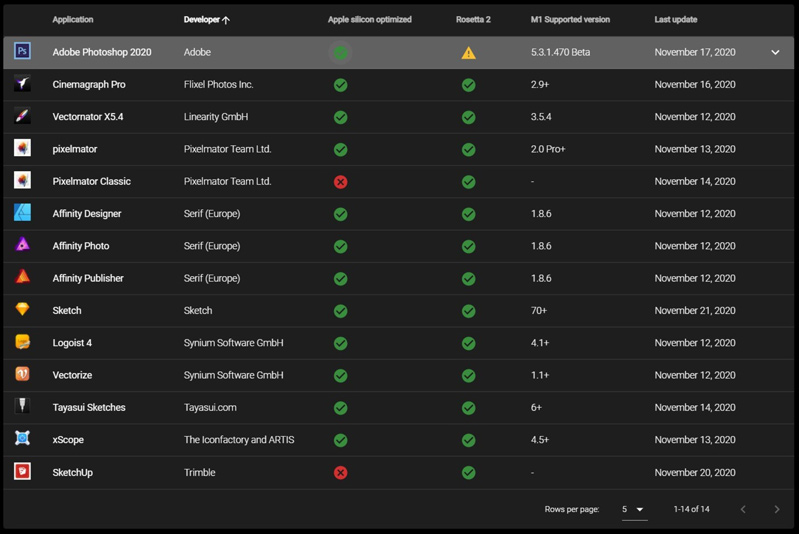Click the Last update column header

pyautogui.click(x=676, y=20)
